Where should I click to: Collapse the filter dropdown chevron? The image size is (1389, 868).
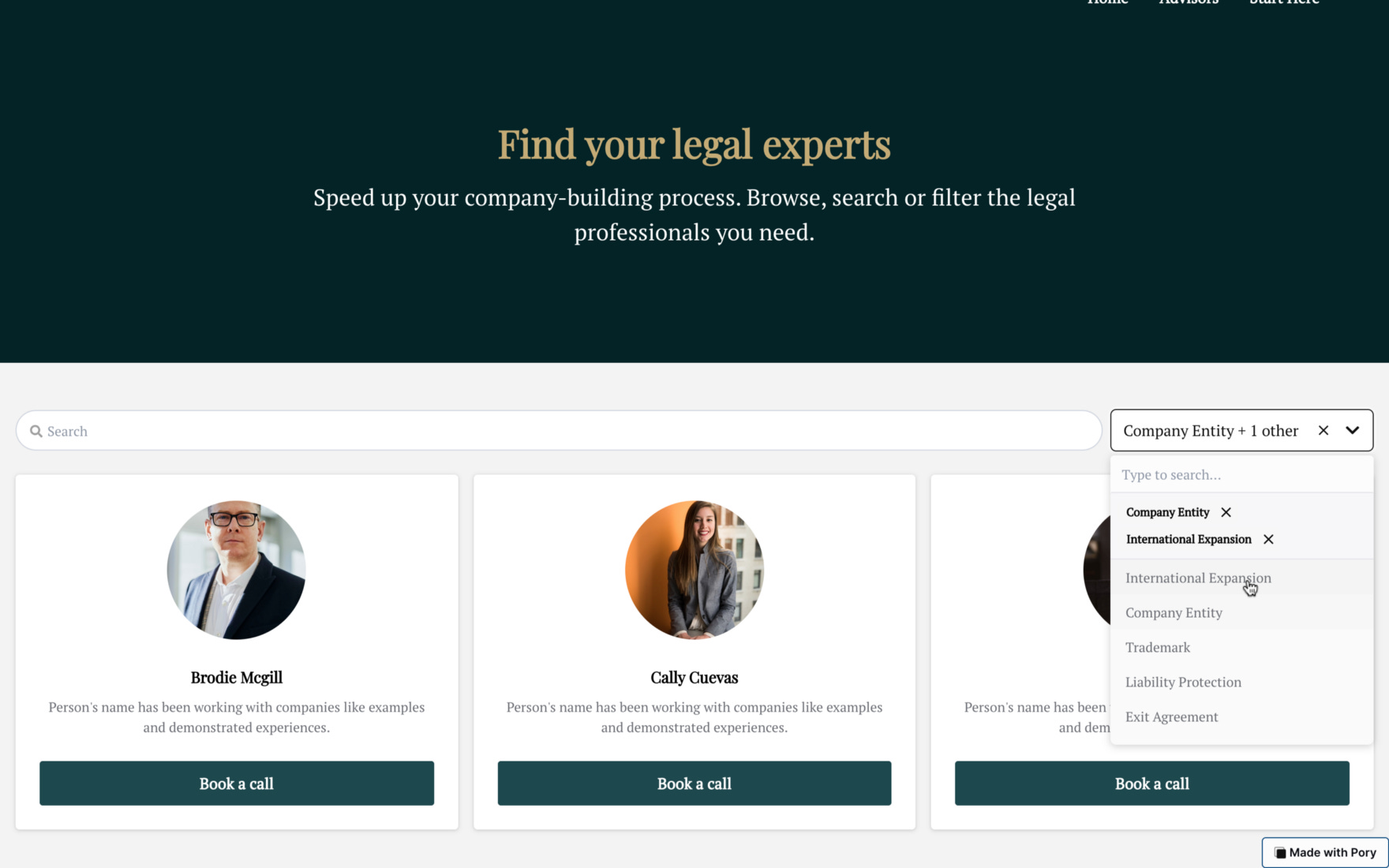(1353, 430)
